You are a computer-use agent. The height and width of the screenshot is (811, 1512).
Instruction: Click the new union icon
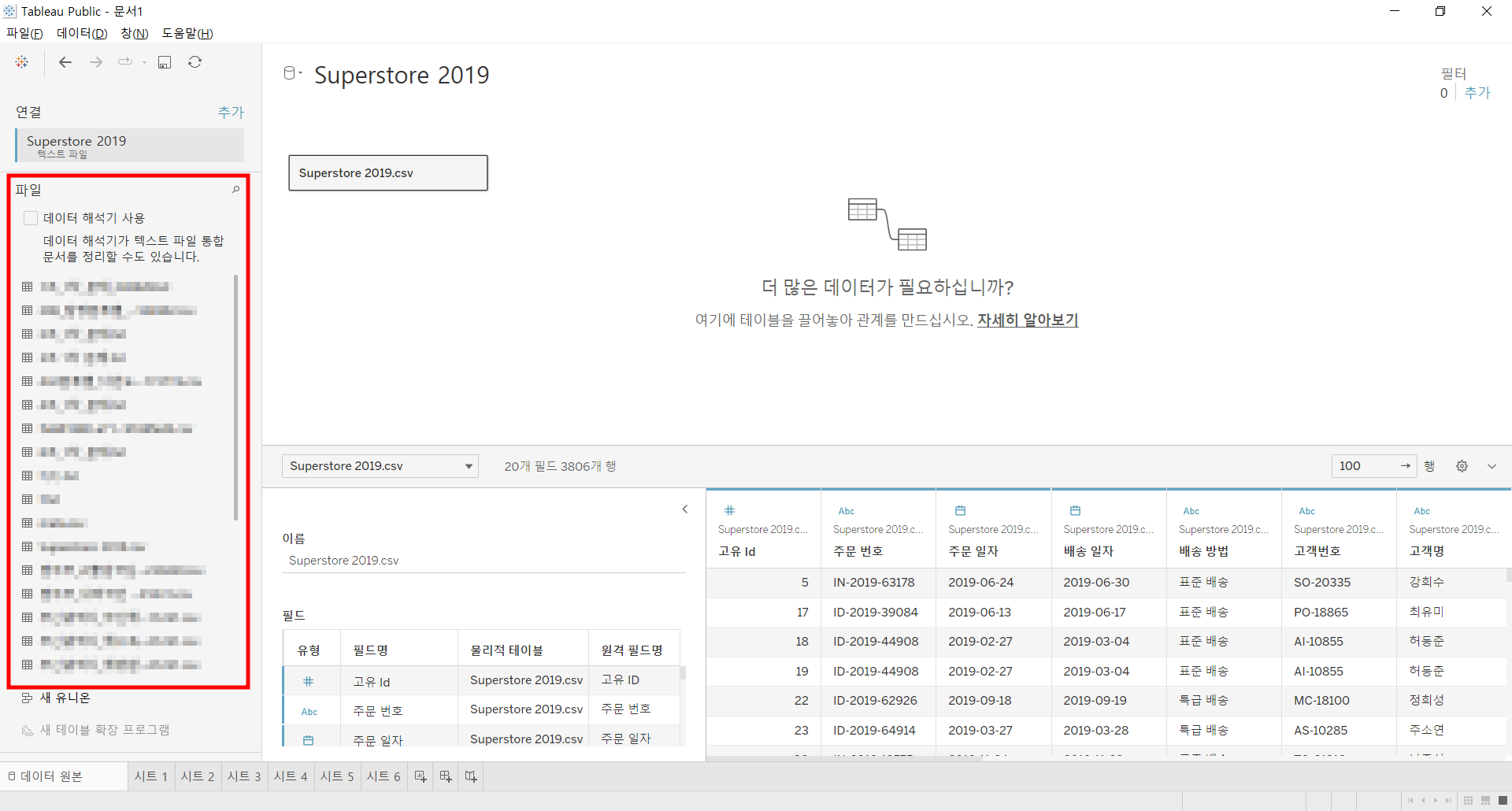[x=27, y=698]
